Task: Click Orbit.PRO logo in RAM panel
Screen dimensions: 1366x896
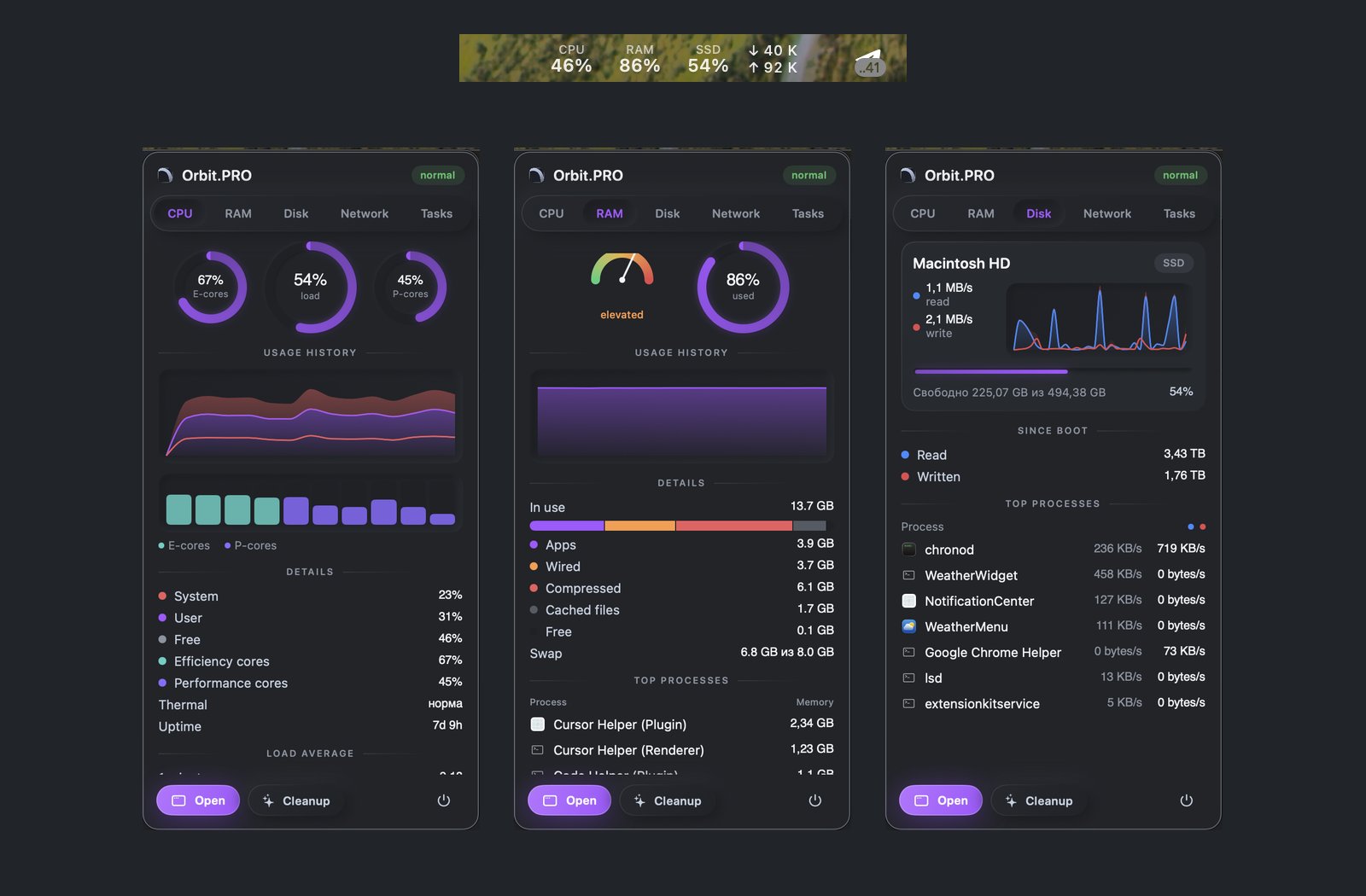Action: (x=536, y=175)
